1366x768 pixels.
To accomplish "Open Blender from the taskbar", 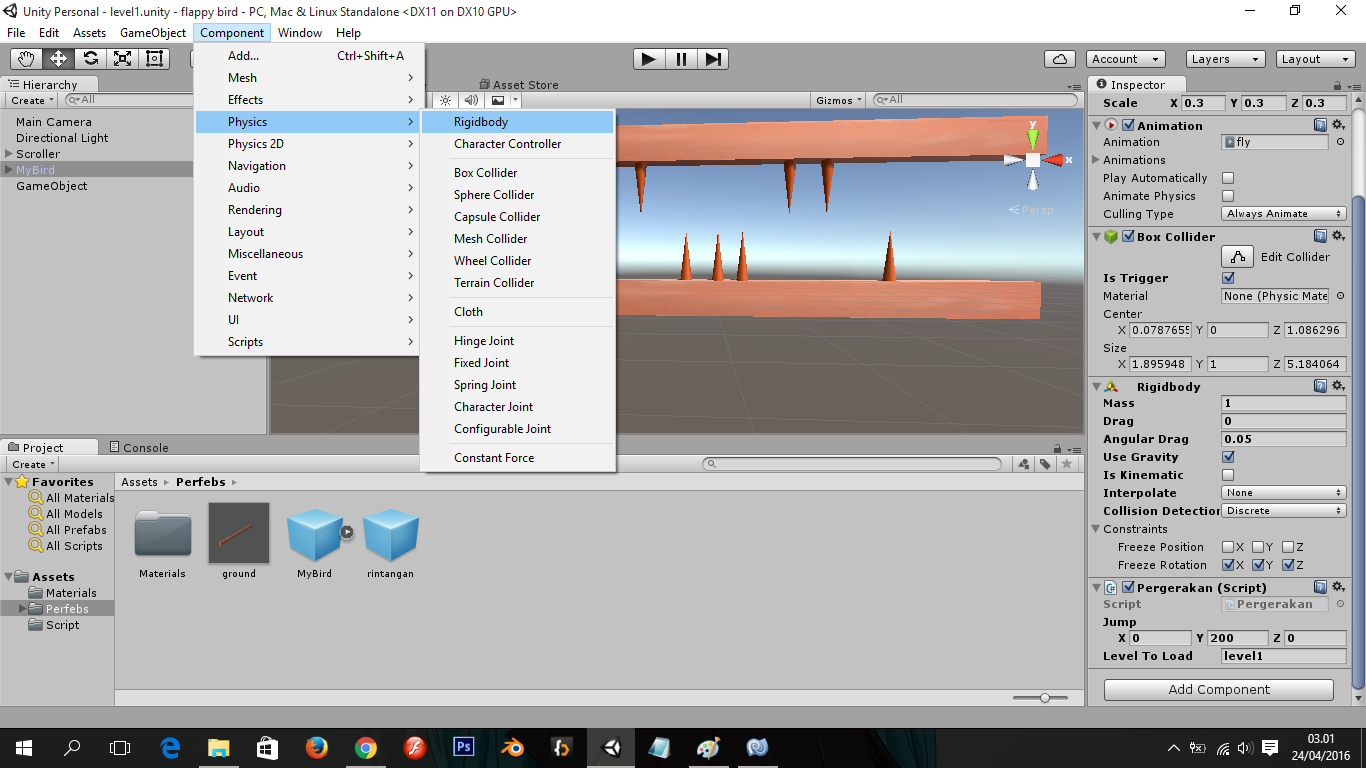I will pyautogui.click(x=513, y=747).
